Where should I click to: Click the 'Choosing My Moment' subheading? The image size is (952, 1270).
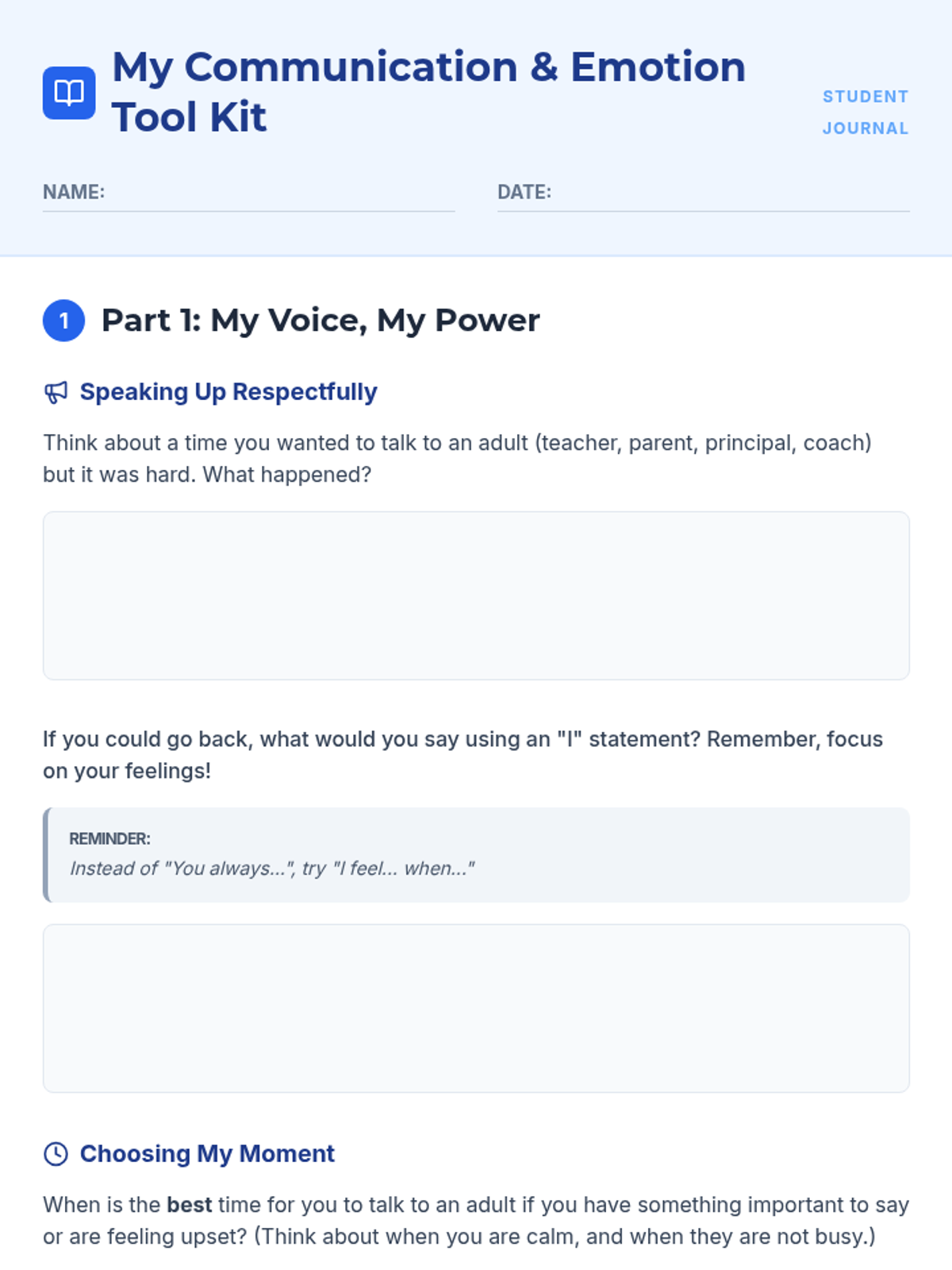coord(207,1153)
